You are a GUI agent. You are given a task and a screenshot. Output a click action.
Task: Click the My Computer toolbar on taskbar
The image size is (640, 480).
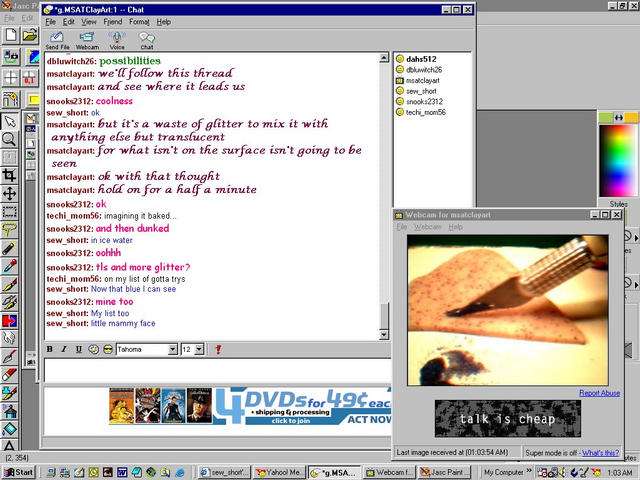503,472
